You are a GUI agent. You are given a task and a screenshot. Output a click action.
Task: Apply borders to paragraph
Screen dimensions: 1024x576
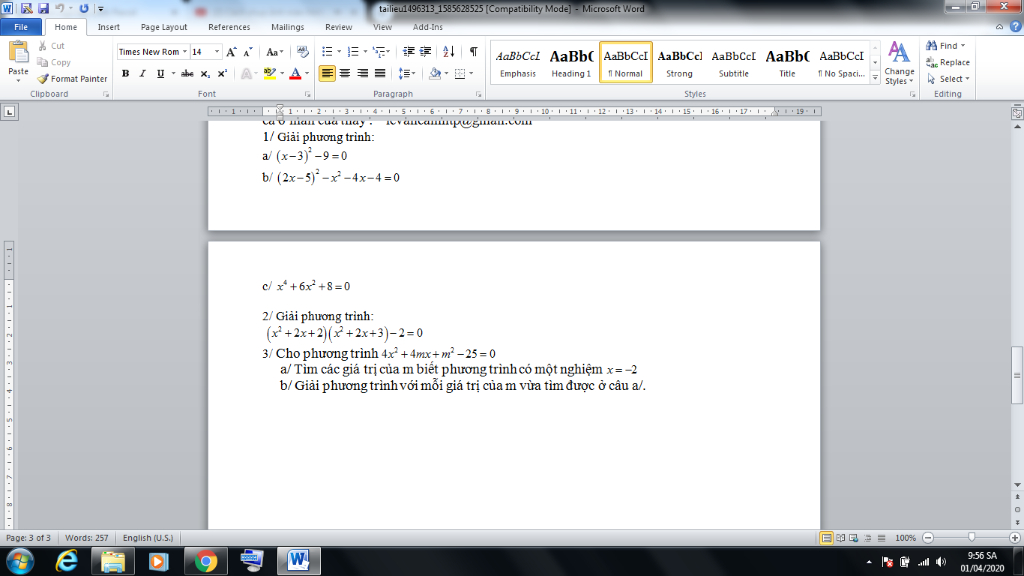pos(460,74)
